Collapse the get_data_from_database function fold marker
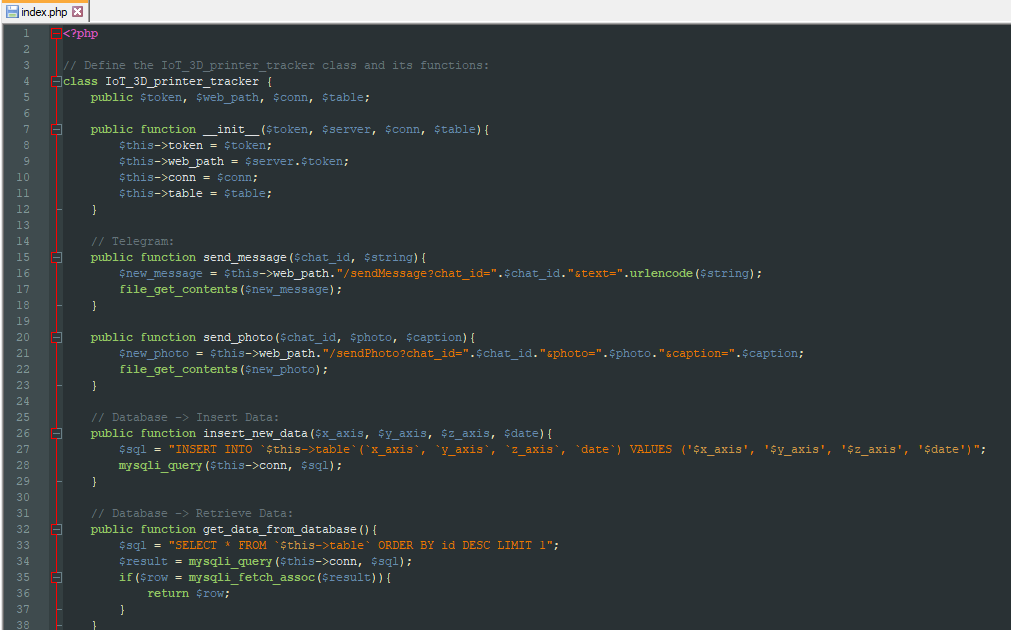Screen dimensions: 1011x630 57,529
